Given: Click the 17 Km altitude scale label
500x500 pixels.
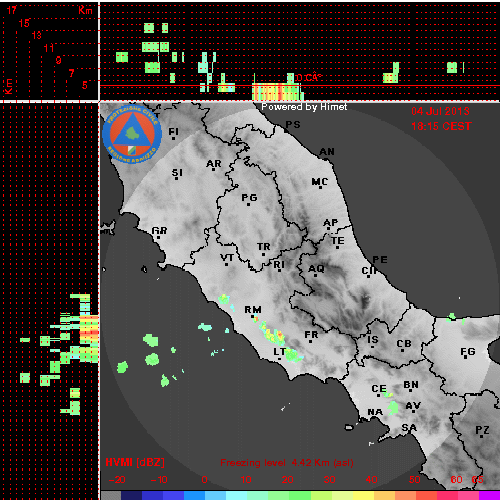Looking at the screenshot, I should tap(11, 10).
